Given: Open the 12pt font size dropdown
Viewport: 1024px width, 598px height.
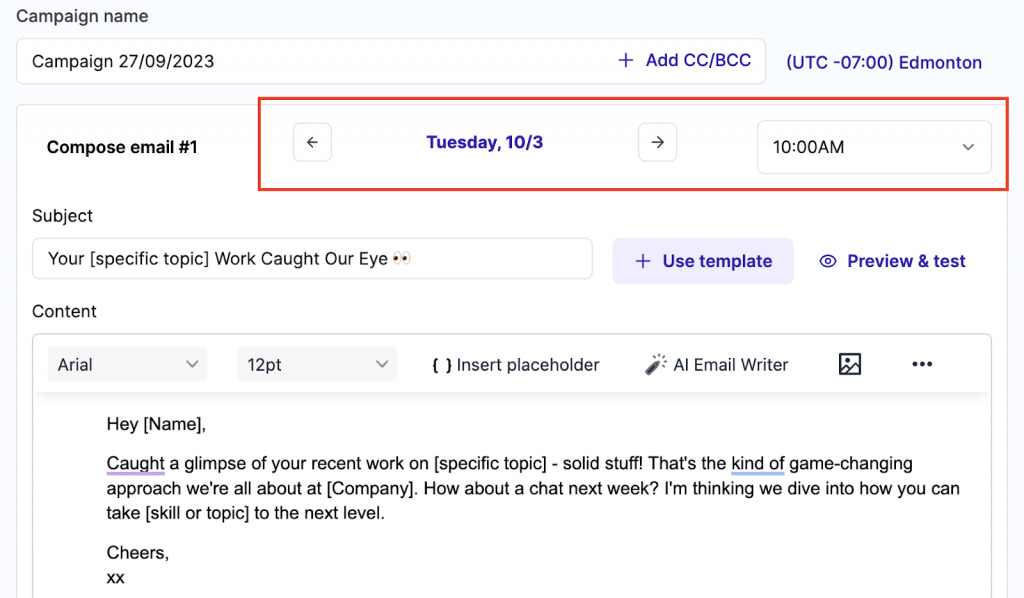Looking at the screenshot, I should [x=316, y=365].
